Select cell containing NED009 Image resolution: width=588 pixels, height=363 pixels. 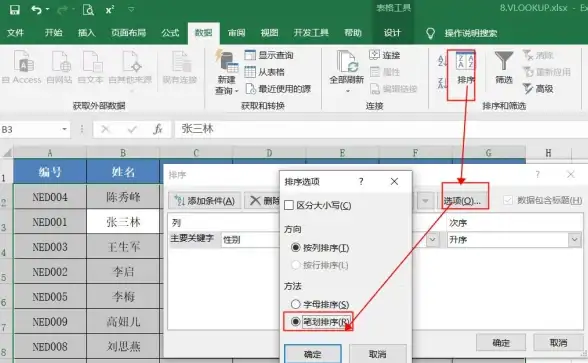[x=50, y=322]
